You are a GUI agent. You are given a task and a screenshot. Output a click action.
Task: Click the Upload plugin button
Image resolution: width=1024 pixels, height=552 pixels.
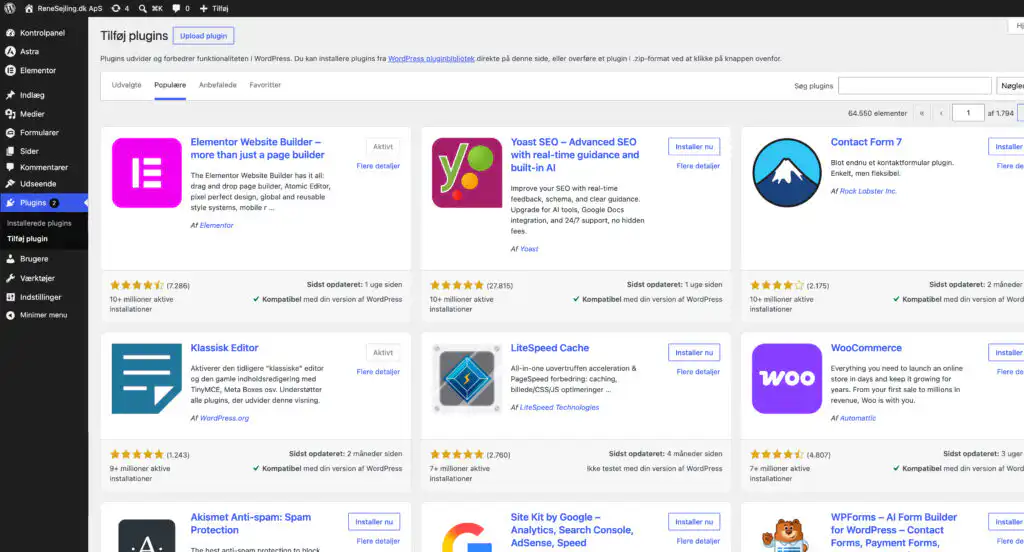tap(203, 36)
